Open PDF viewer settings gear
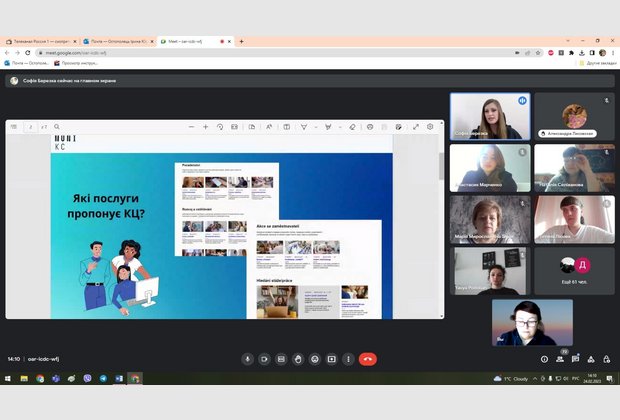620x420 pixels. click(x=430, y=127)
